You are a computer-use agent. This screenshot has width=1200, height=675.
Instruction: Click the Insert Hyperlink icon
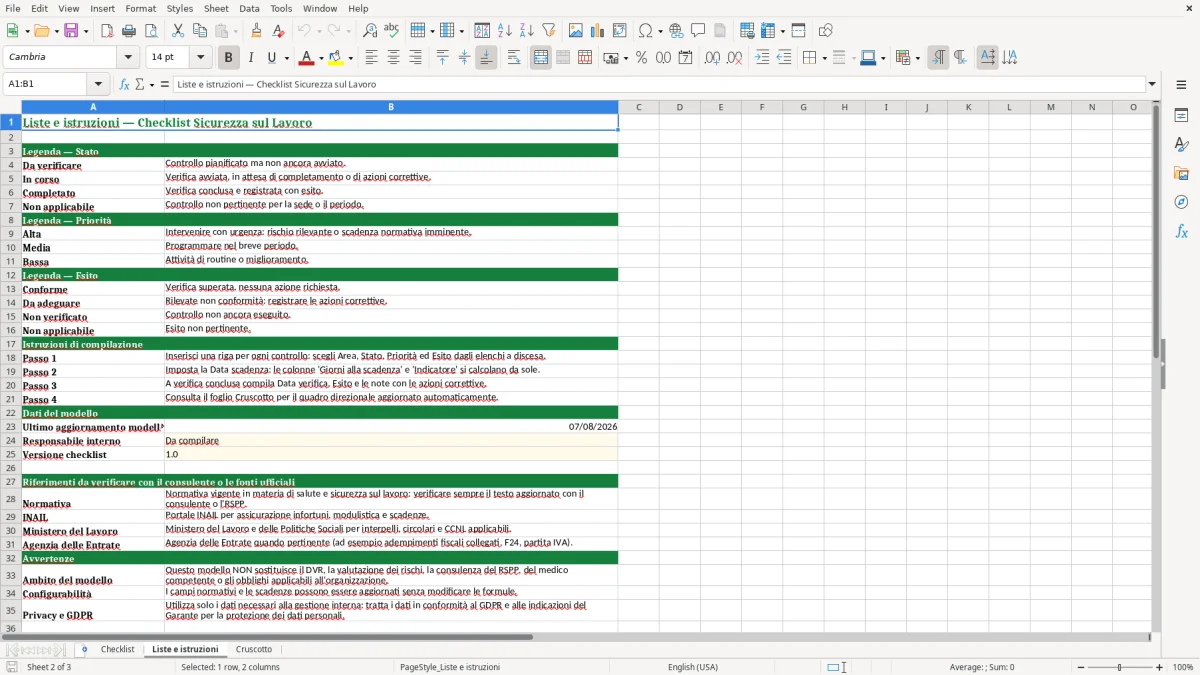[676, 31]
